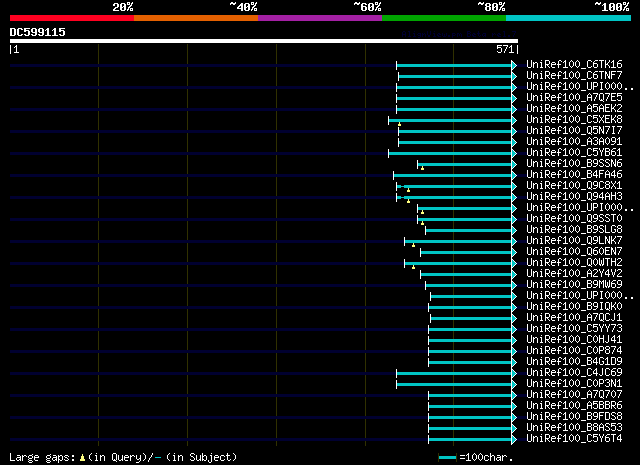
Task: Select the UniRef100_C5Y6T4 label
Action: coord(574,439)
